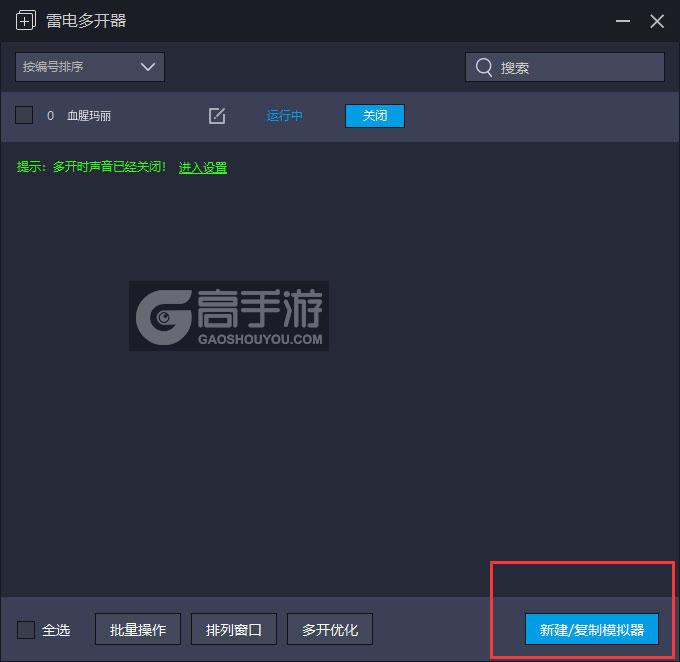Click the magnifier icon in search box
The image size is (680, 662).
click(x=484, y=67)
